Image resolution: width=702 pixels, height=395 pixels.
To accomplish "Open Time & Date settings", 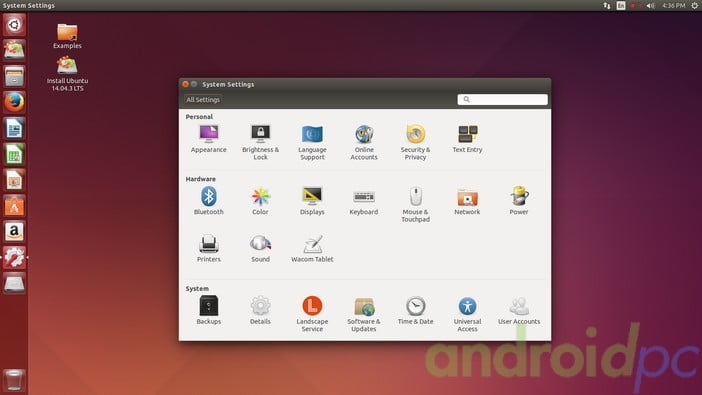I will pyautogui.click(x=415, y=311).
